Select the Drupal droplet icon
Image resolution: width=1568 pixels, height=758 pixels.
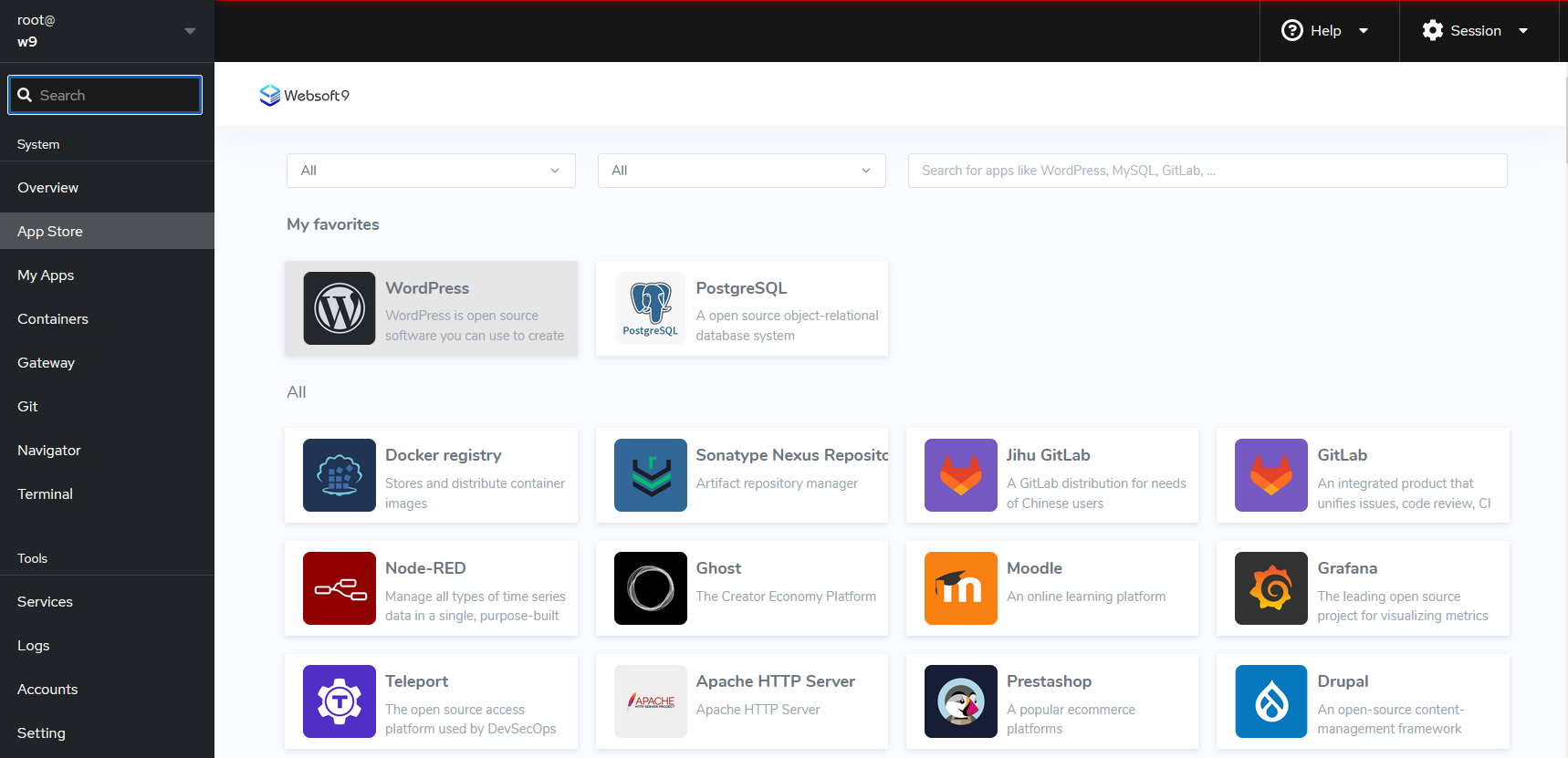[1270, 701]
